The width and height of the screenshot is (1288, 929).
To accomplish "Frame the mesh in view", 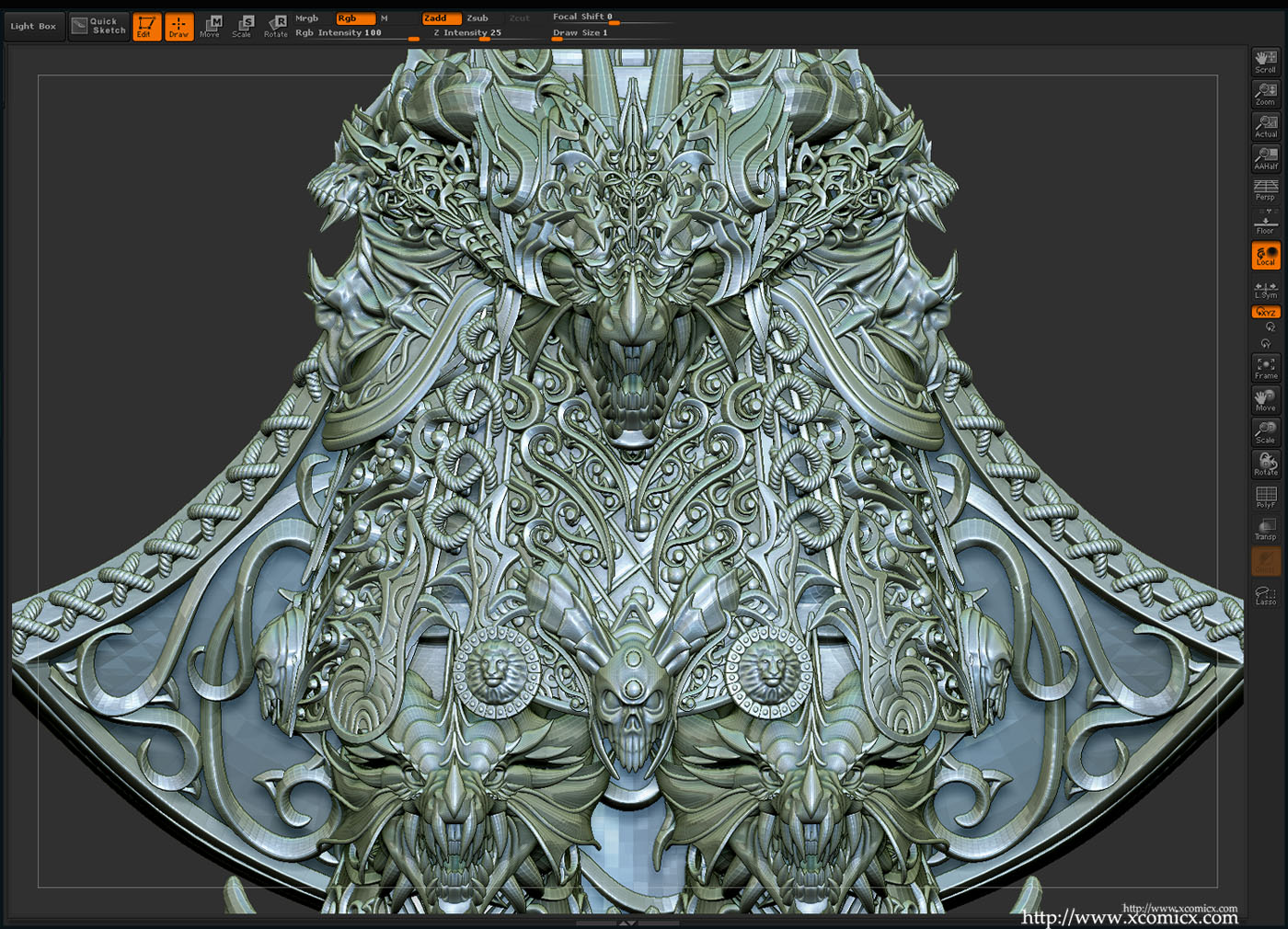I will point(1266,368).
